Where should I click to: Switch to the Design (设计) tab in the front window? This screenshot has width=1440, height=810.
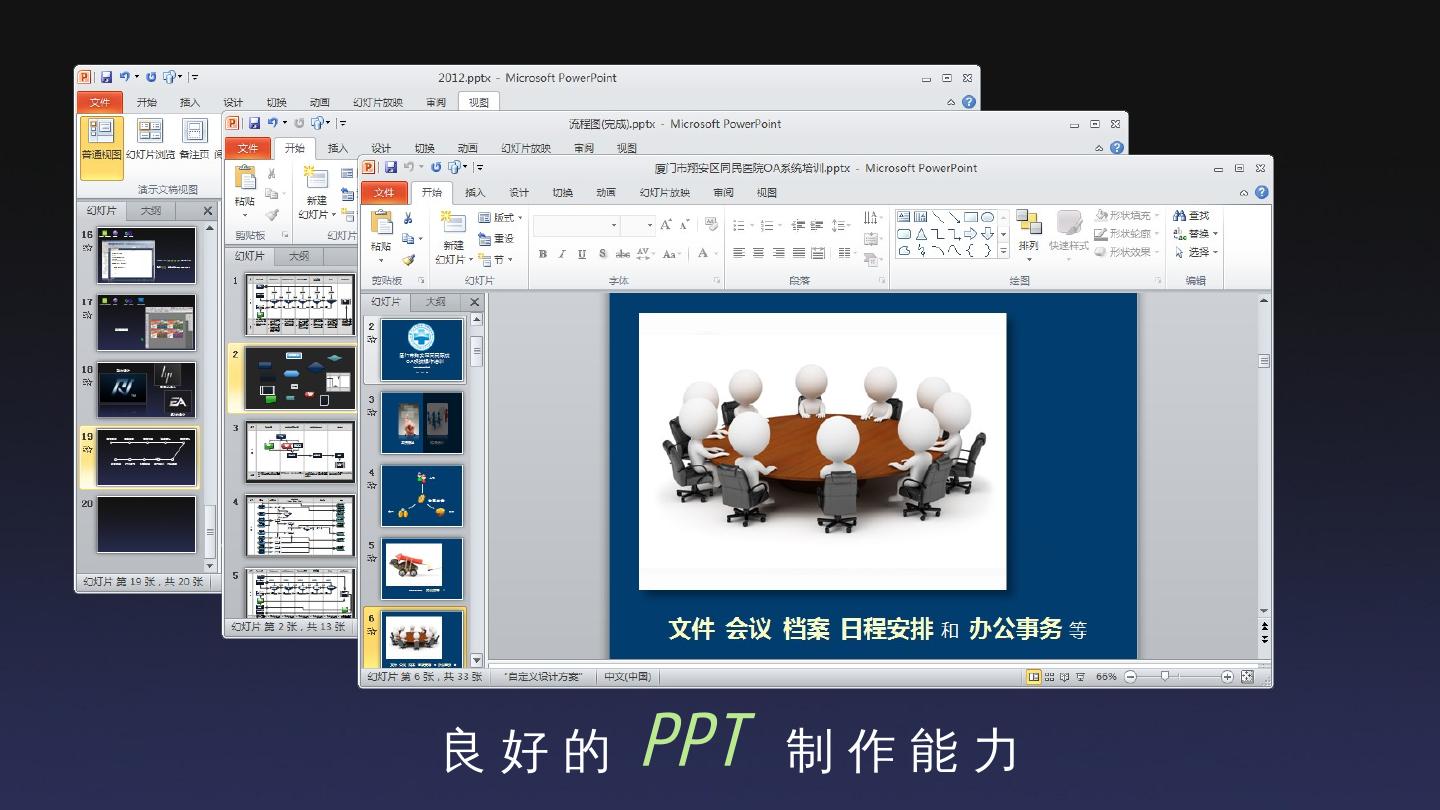click(519, 193)
